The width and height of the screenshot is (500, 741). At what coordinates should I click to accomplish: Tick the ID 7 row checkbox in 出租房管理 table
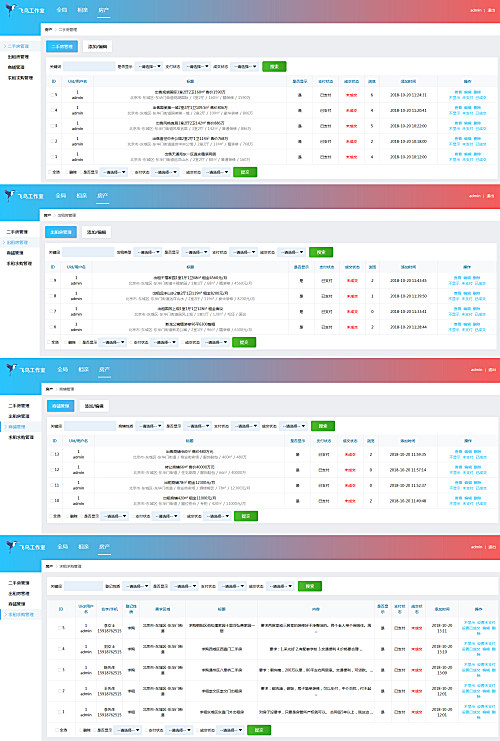tap(51, 311)
